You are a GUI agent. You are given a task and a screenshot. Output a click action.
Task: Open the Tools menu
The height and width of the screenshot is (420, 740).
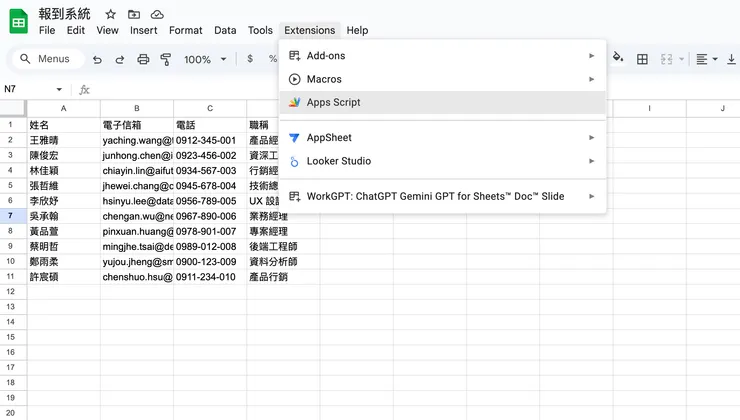[260, 31]
